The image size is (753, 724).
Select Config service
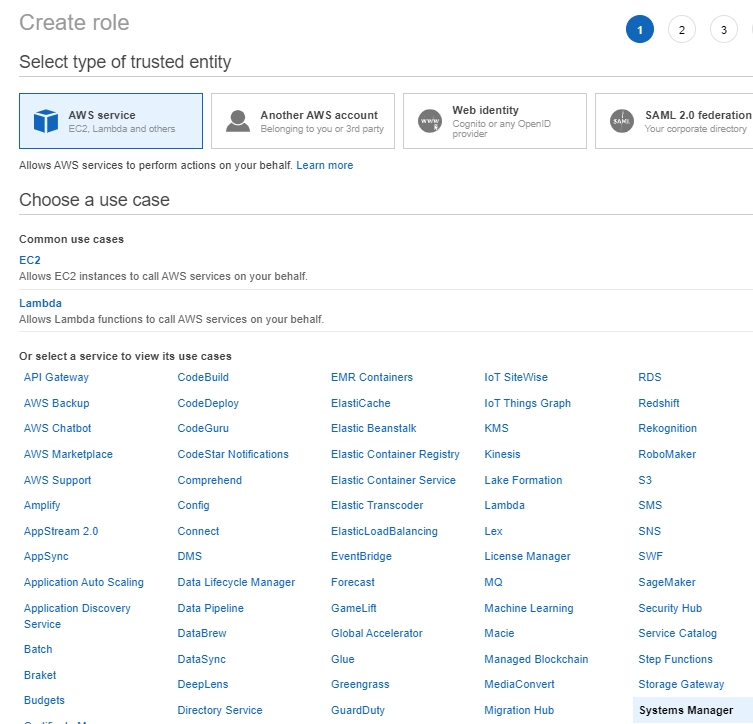194,505
